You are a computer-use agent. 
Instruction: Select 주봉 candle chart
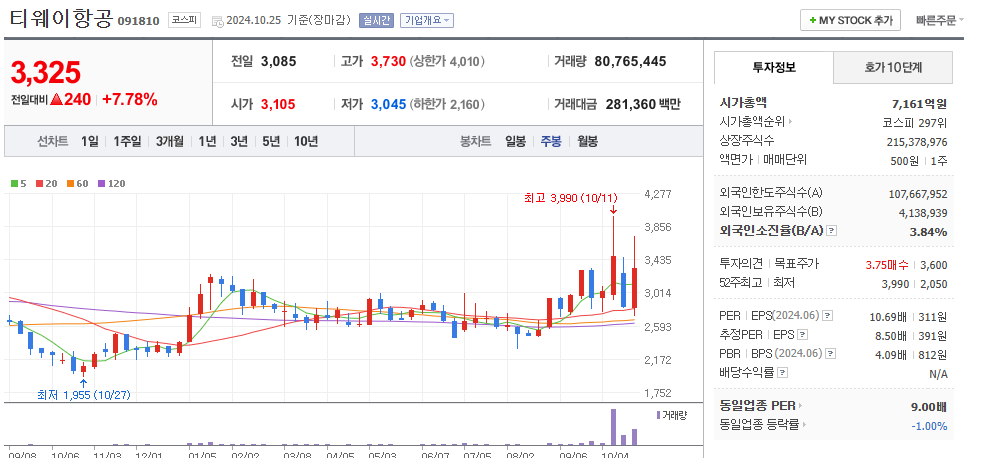551,142
